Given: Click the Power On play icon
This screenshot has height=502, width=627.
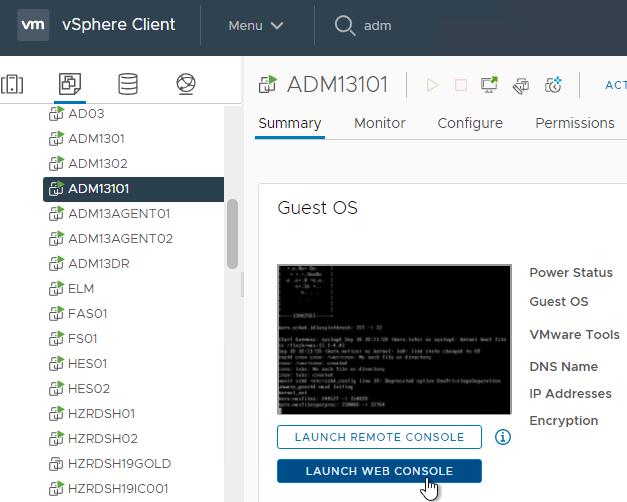Looking at the screenshot, I should tap(432, 85).
